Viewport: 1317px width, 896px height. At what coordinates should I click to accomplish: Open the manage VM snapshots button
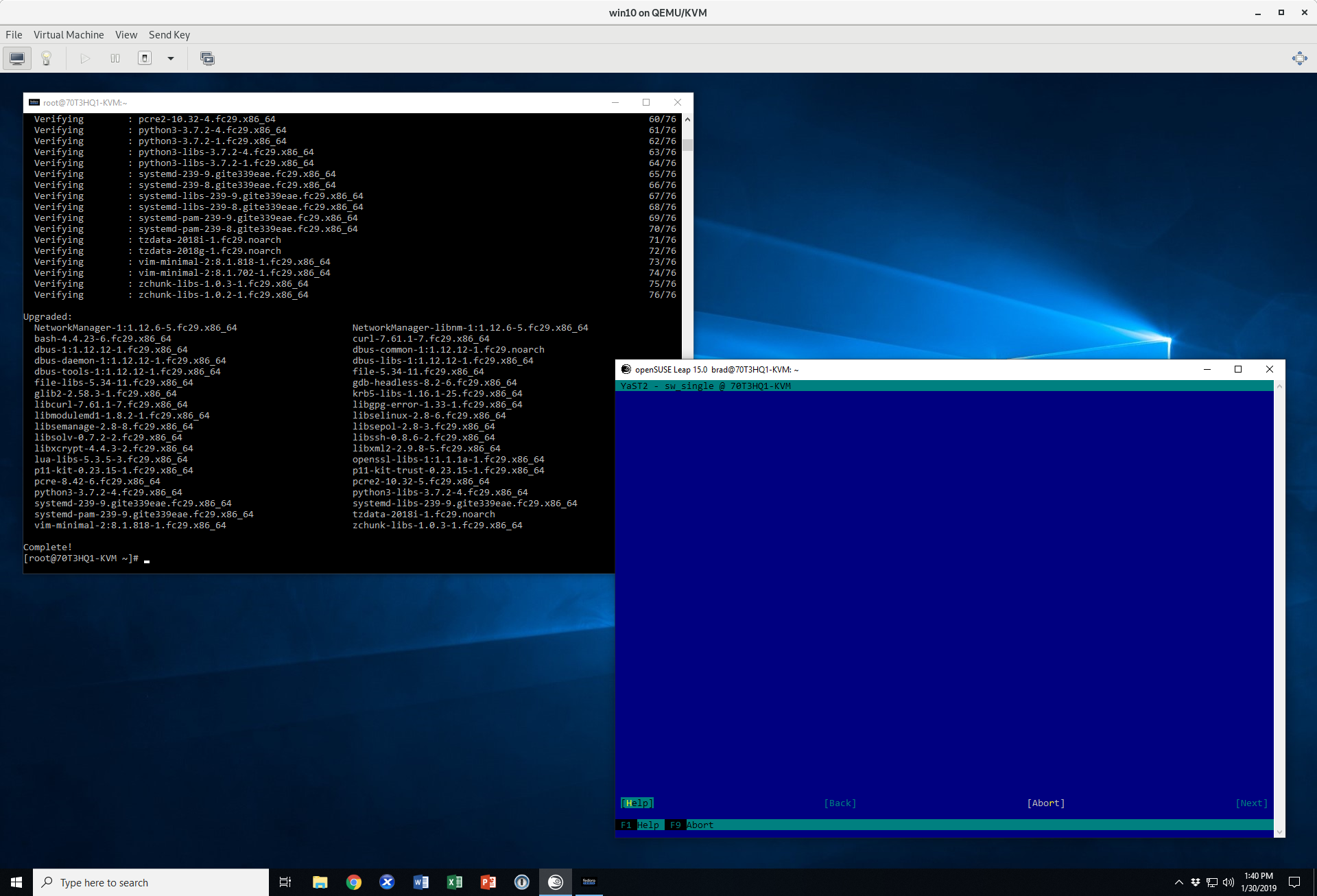point(207,58)
